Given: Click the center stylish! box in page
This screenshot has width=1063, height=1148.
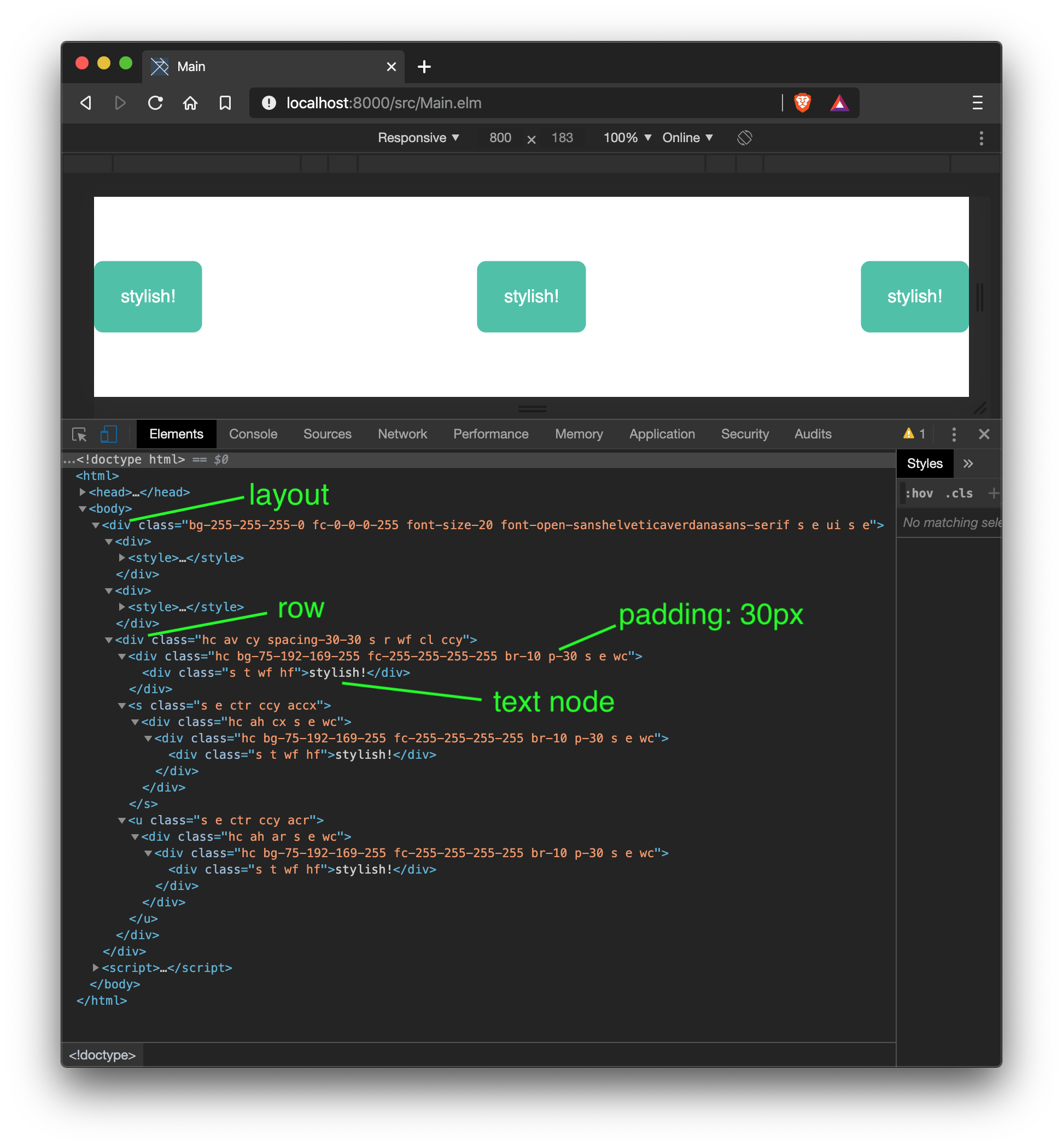Looking at the screenshot, I should coord(531,296).
